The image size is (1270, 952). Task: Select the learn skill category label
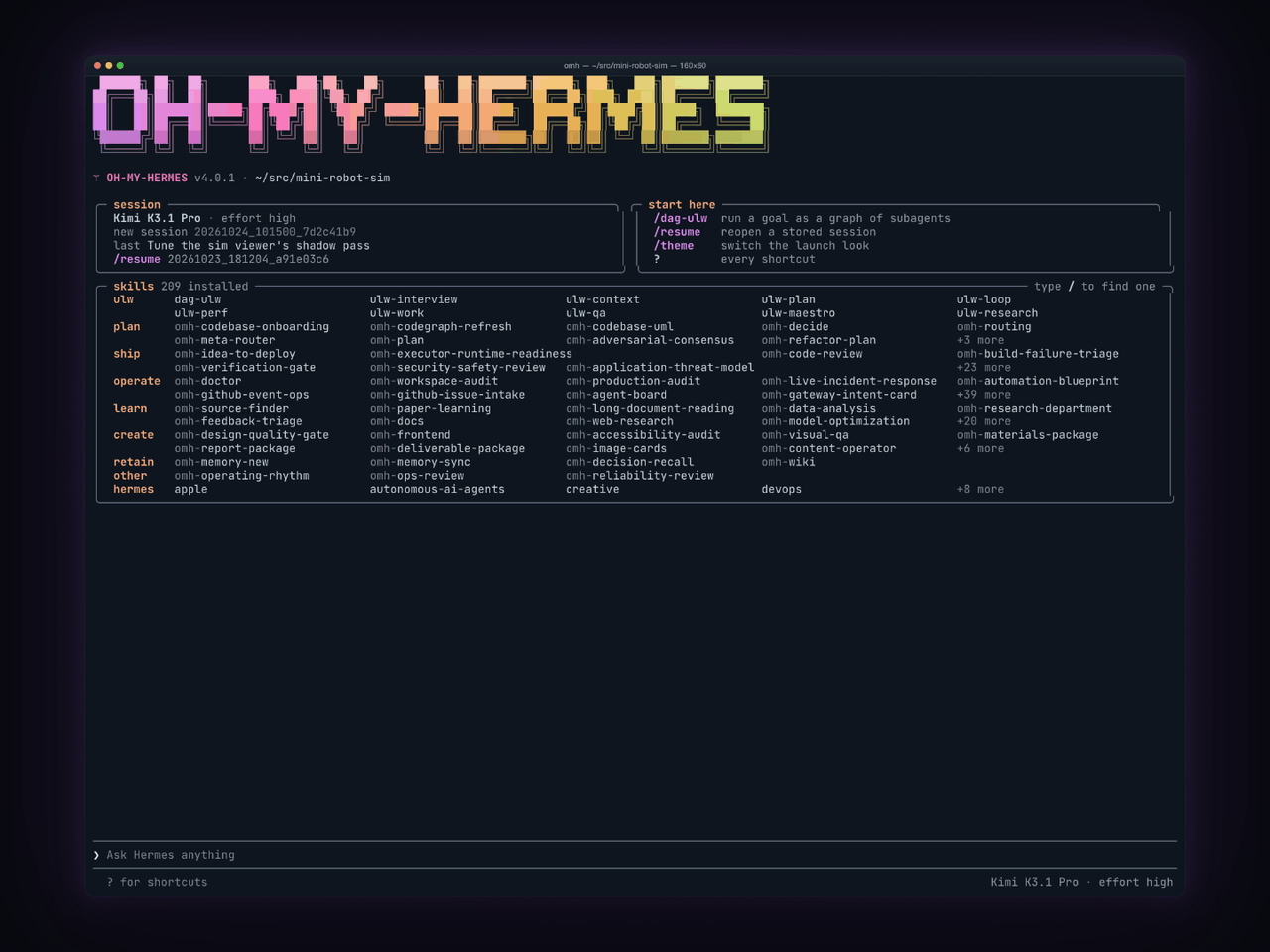[130, 409]
